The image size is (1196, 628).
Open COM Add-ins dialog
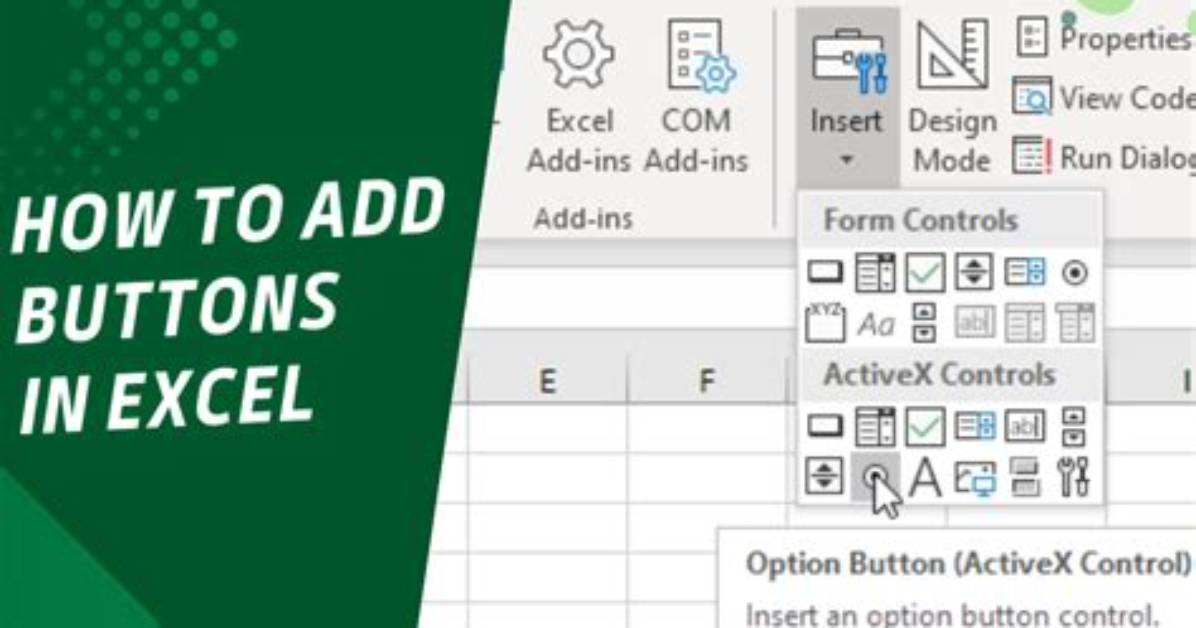(696, 97)
